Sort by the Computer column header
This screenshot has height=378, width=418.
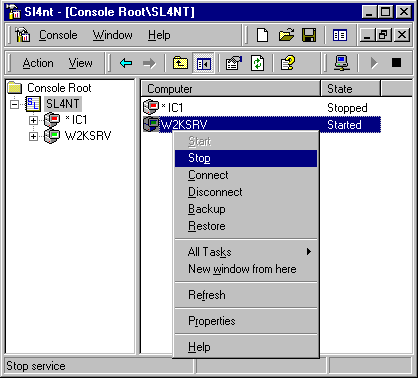(231, 89)
